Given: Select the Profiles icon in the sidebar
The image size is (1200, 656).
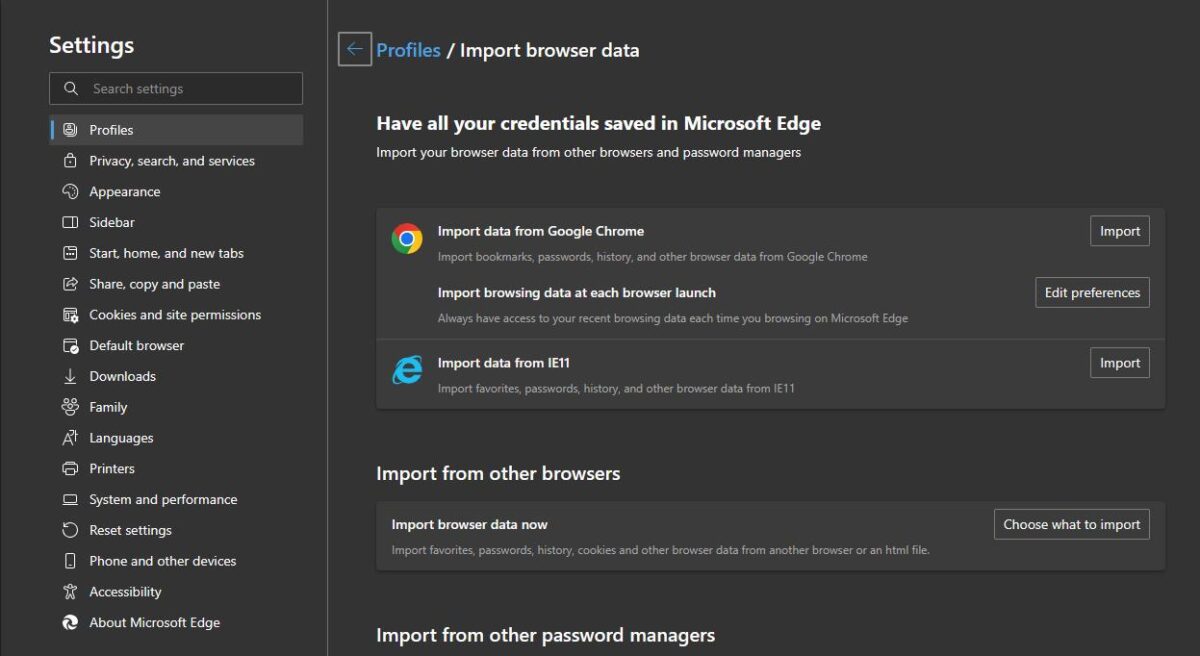Looking at the screenshot, I should [69, 129].
